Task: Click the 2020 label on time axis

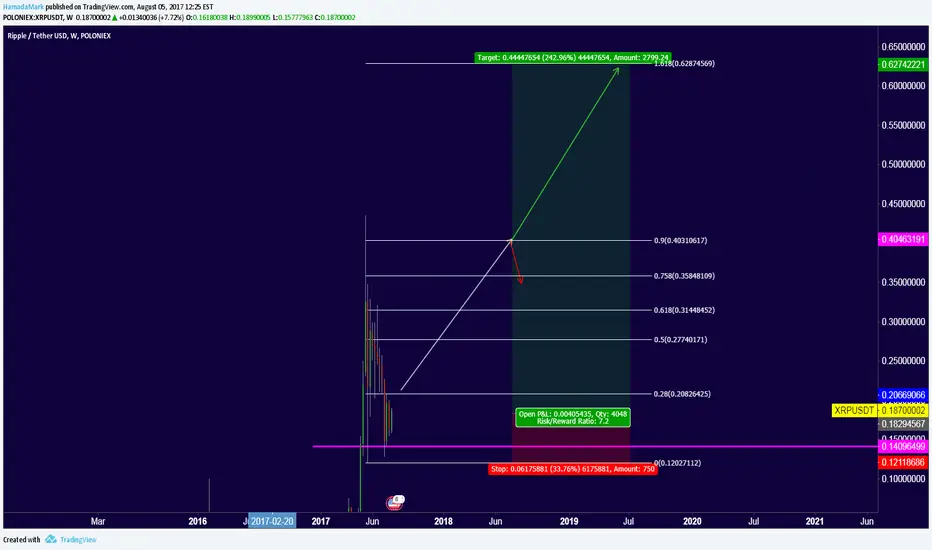Action: coord(692,521)
